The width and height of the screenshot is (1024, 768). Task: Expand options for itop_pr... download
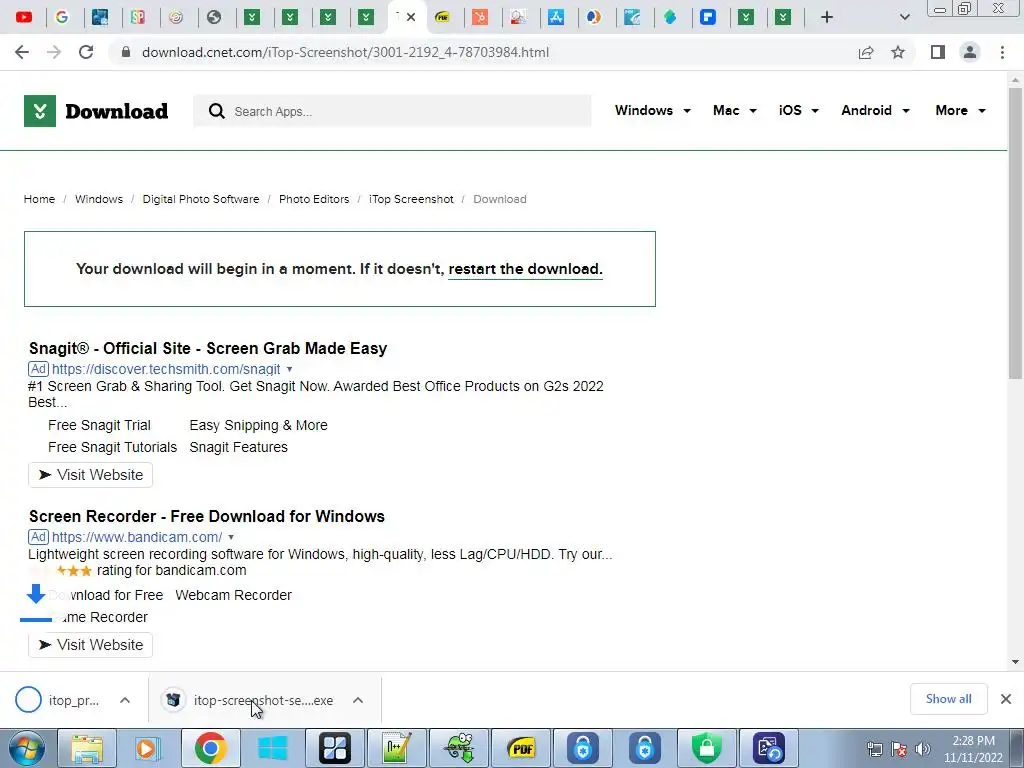click(125, 700)
